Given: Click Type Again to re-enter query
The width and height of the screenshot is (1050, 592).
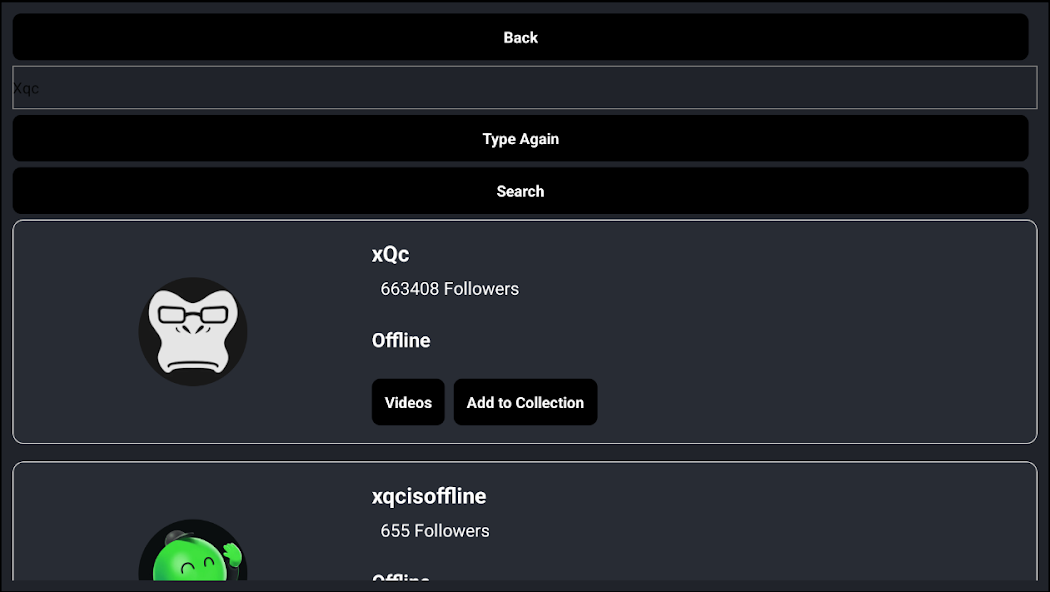Looking at the screenshot, I should [520, 139].
